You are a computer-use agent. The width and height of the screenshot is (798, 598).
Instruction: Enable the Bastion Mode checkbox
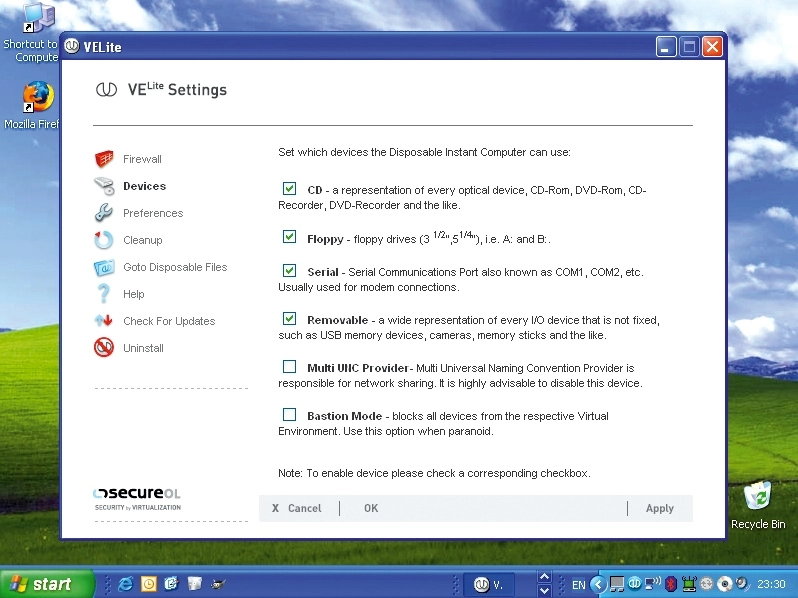[x=289, y=414]
